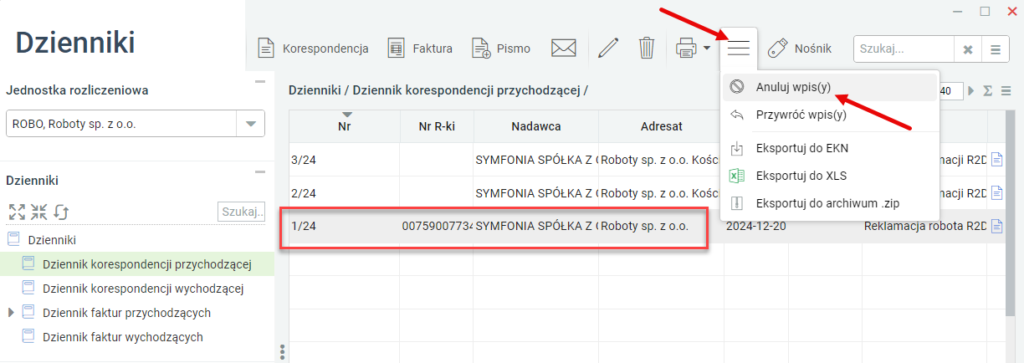Choose Eksportuj do EKN
Viewport: 1024px width, 363px height.
pyautogui.click(x=829, y=148)
